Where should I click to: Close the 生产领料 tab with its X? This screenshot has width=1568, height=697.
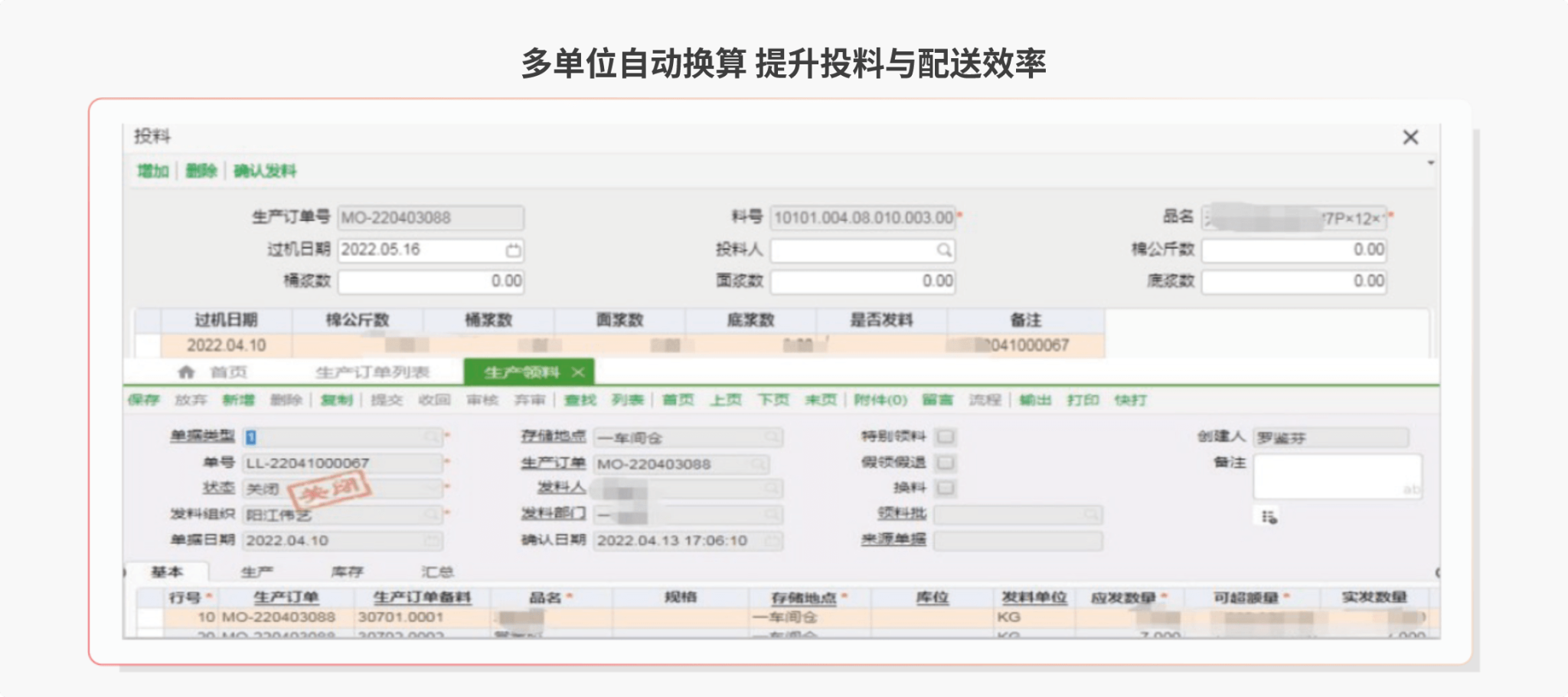click(578, 372)
